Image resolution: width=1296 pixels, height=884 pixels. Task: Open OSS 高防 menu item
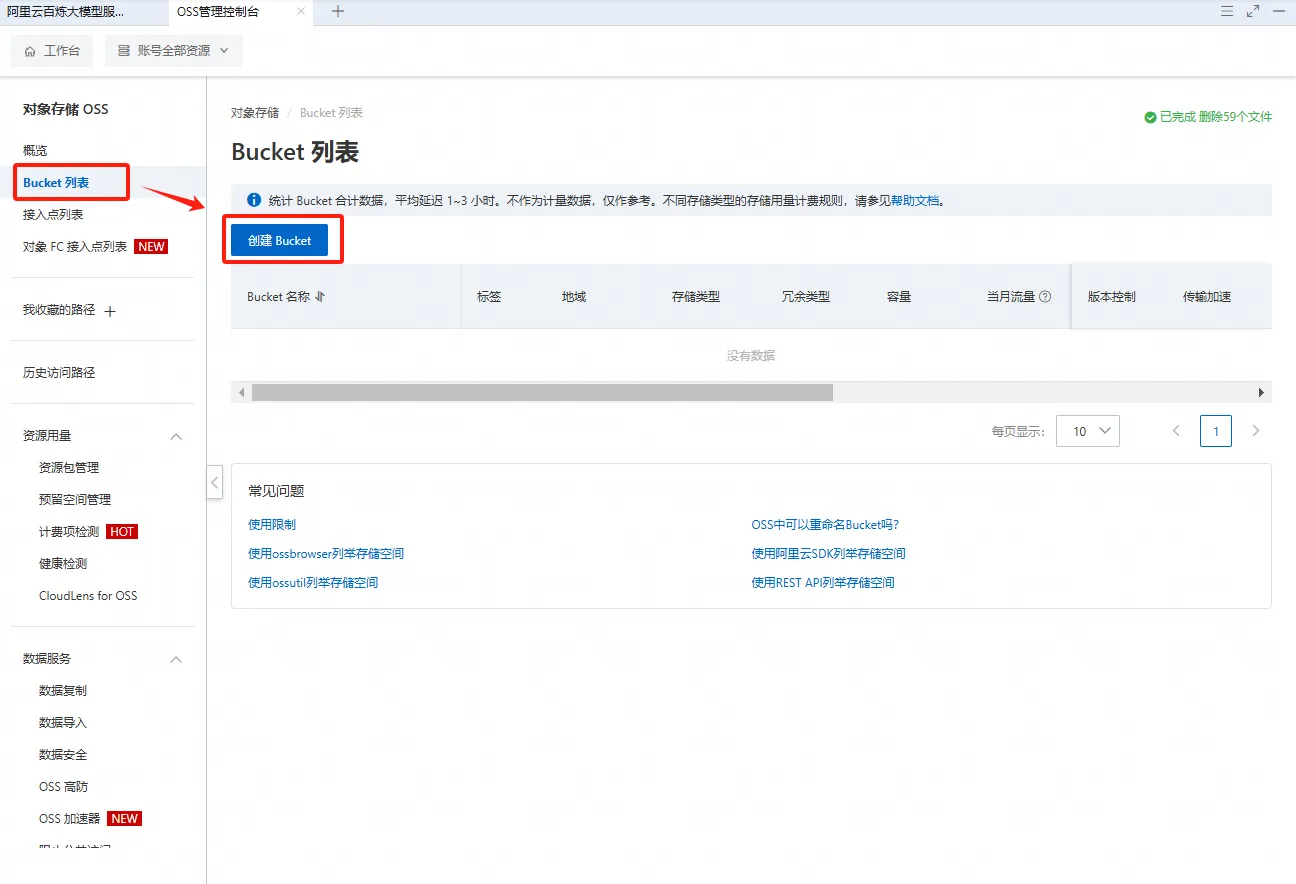tap(64, 787)
